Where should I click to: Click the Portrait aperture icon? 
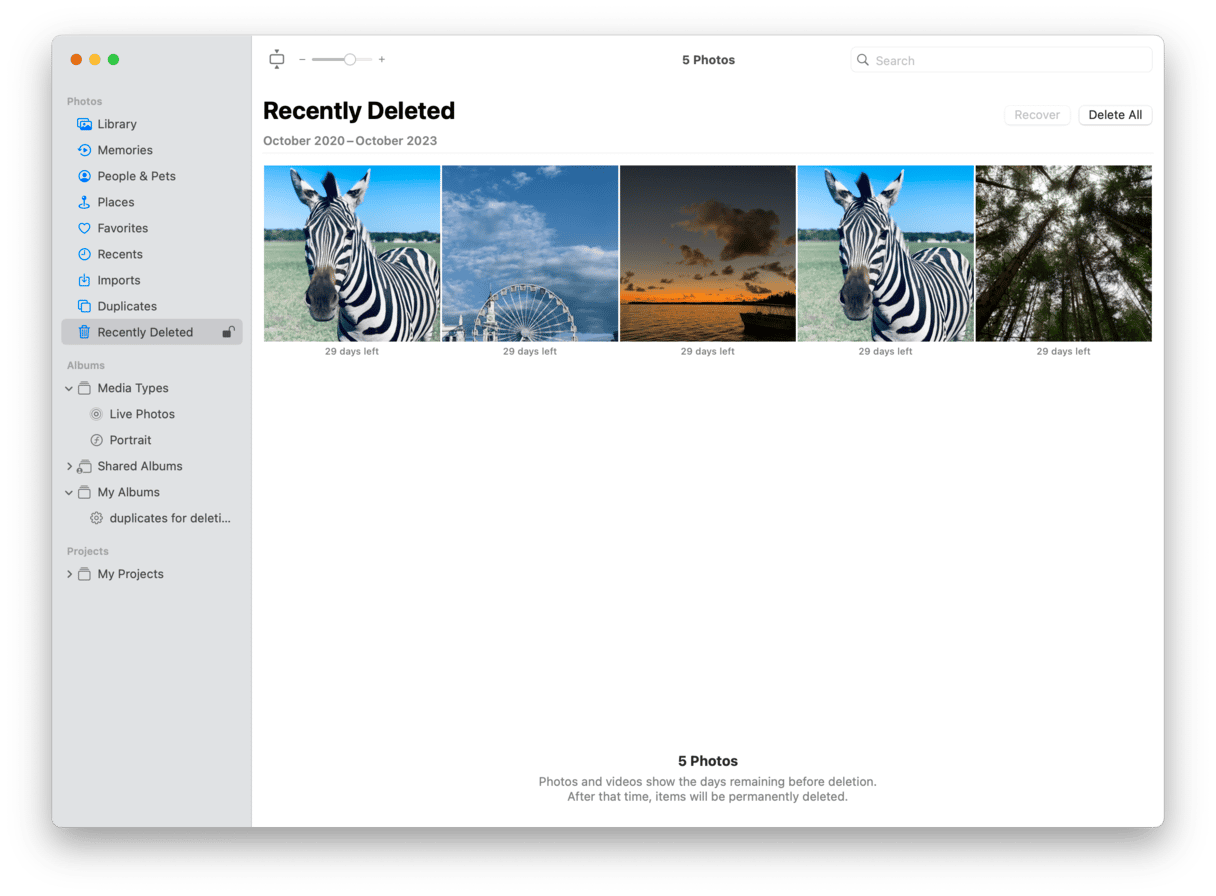pyautogui.click(x=96, y=440)
